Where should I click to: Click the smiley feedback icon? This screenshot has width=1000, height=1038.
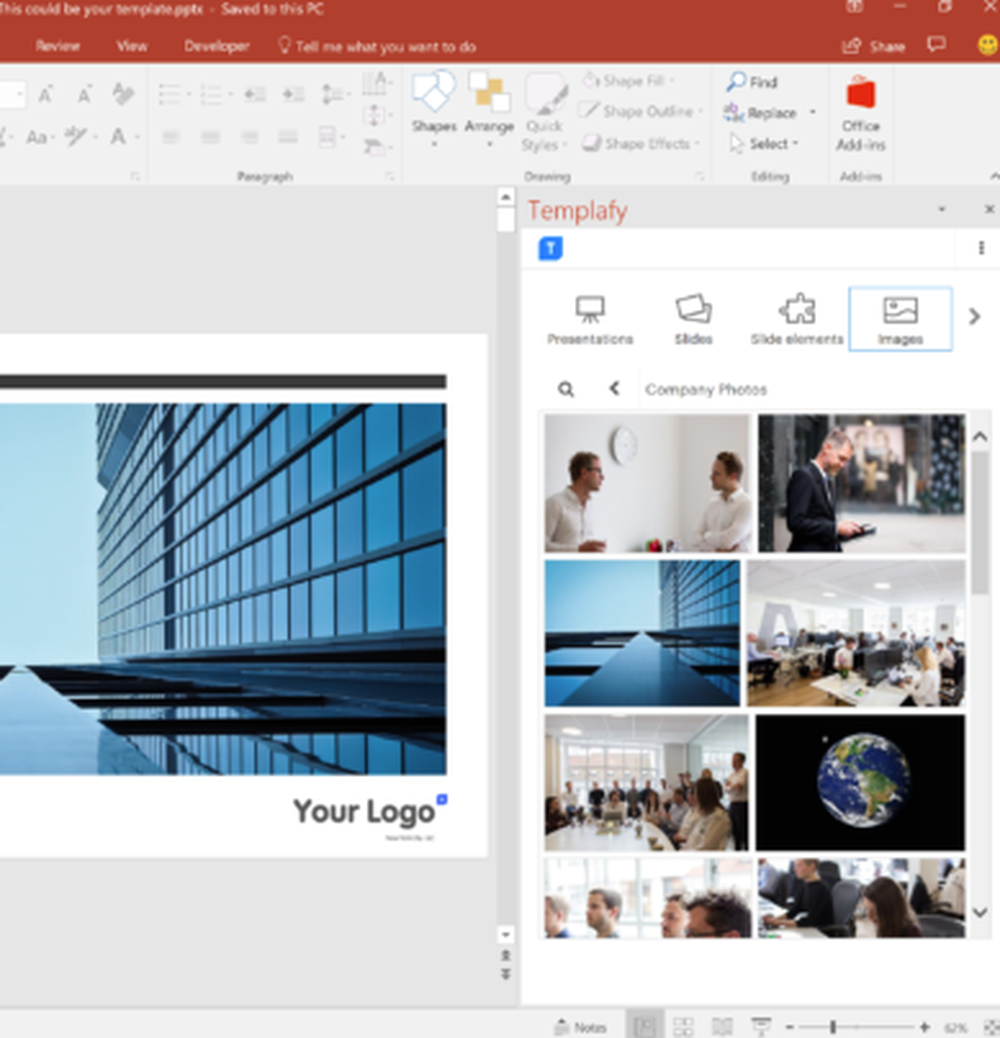tap(987, 45)
